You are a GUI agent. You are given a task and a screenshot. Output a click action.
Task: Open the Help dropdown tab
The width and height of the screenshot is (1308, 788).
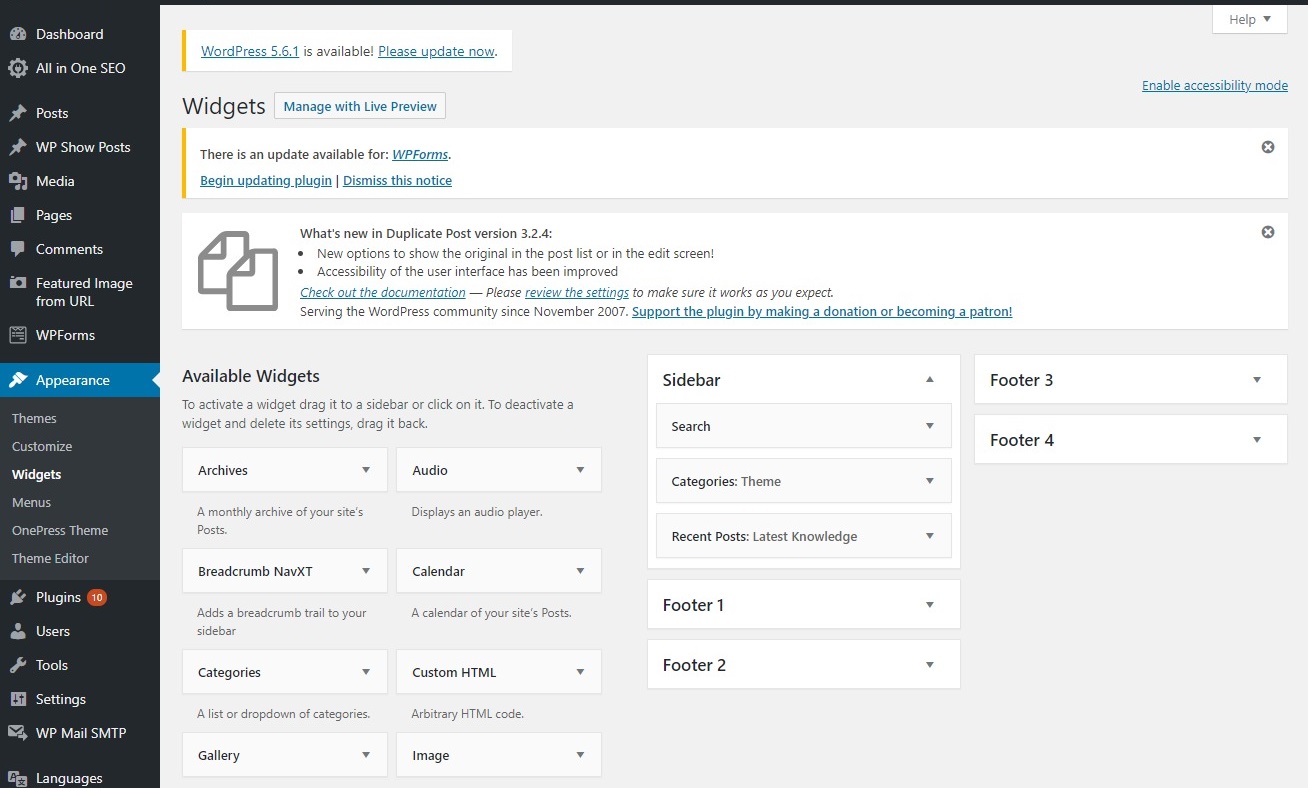pyautogui.click(x=1250, y=19)
